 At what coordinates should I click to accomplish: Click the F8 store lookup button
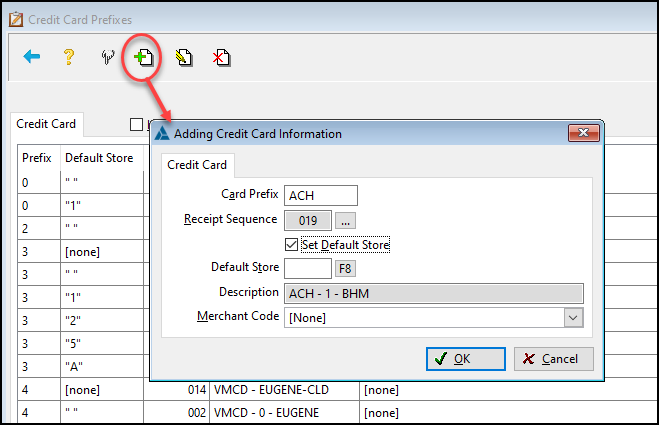tap(345, 268)
